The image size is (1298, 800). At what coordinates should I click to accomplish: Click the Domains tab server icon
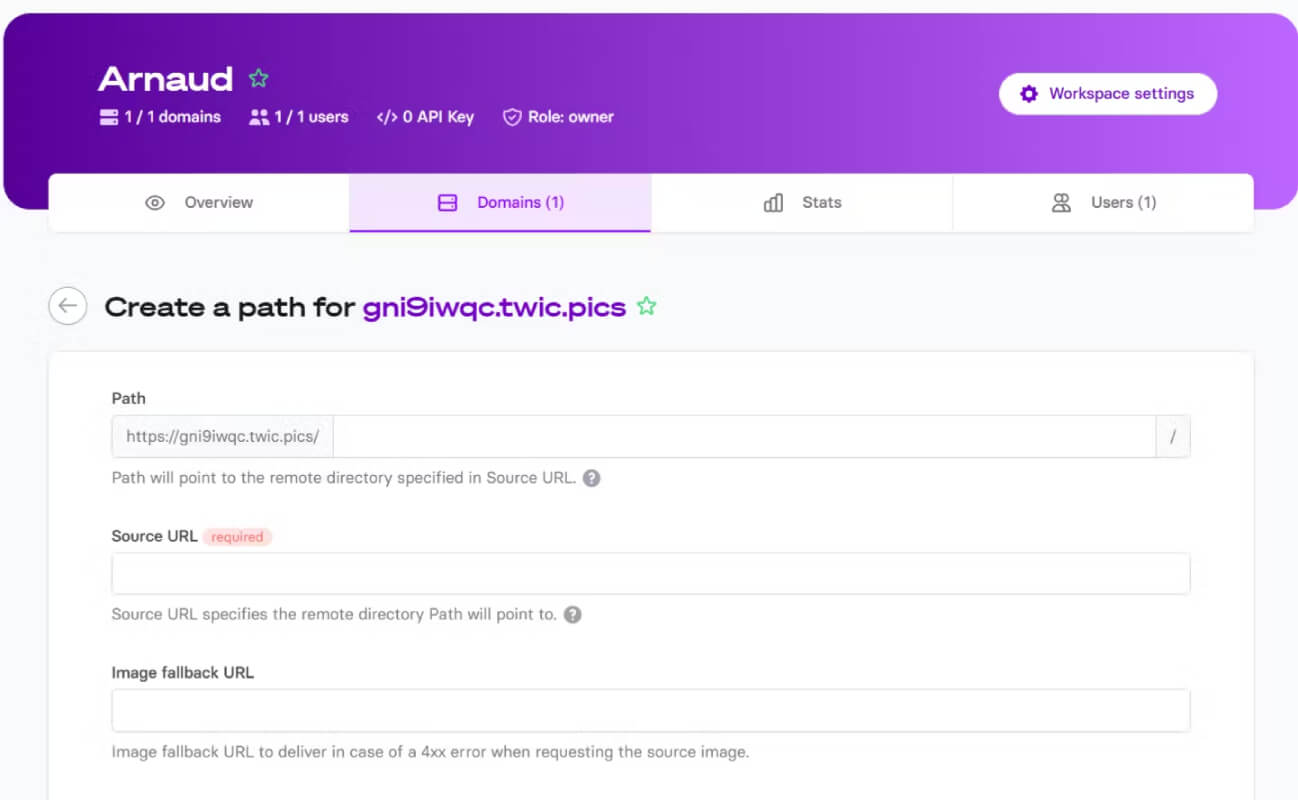tap(448, 203)
